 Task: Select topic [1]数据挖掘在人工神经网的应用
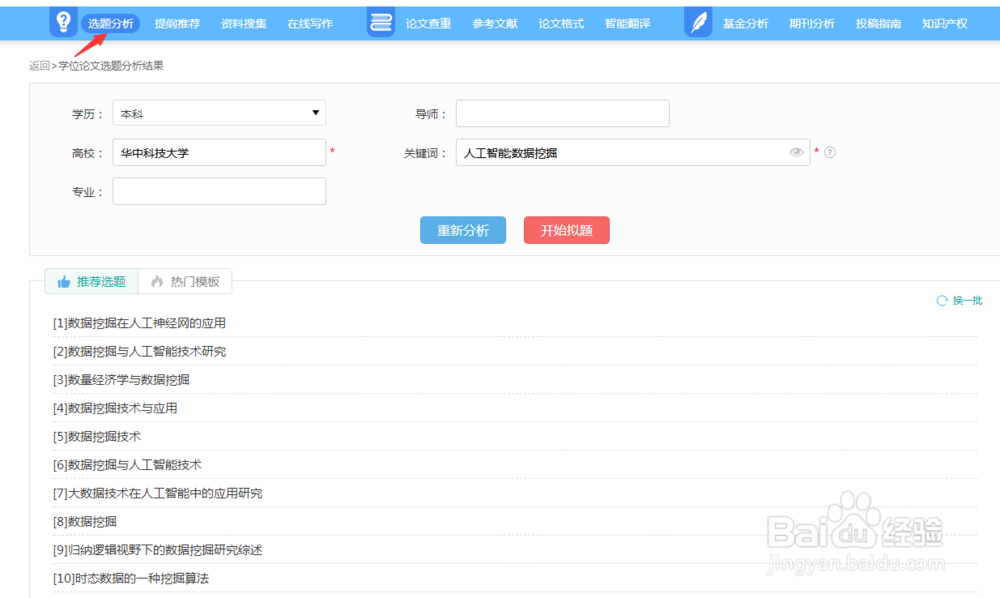coord(139,323)
